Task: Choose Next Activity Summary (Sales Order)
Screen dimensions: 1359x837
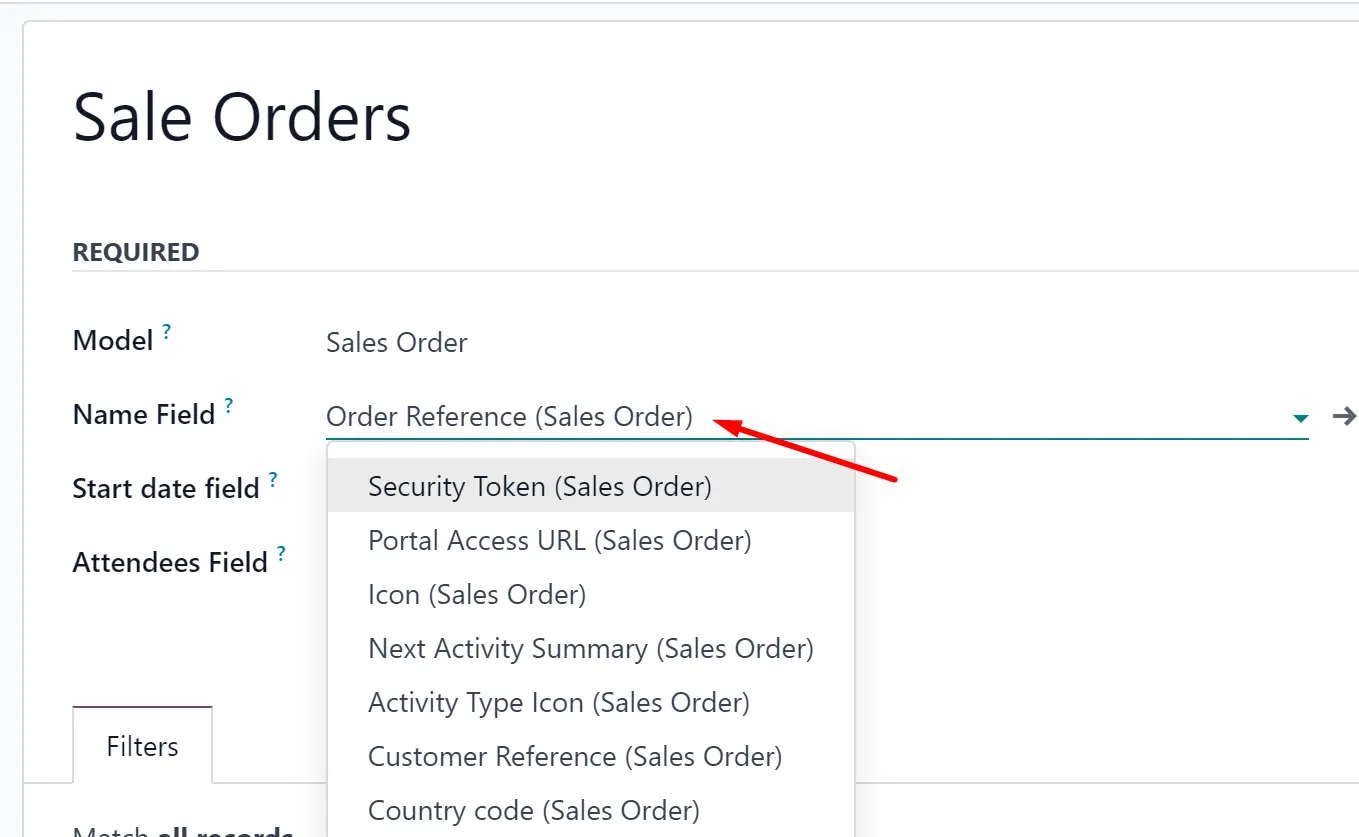Action: [591, 648]
